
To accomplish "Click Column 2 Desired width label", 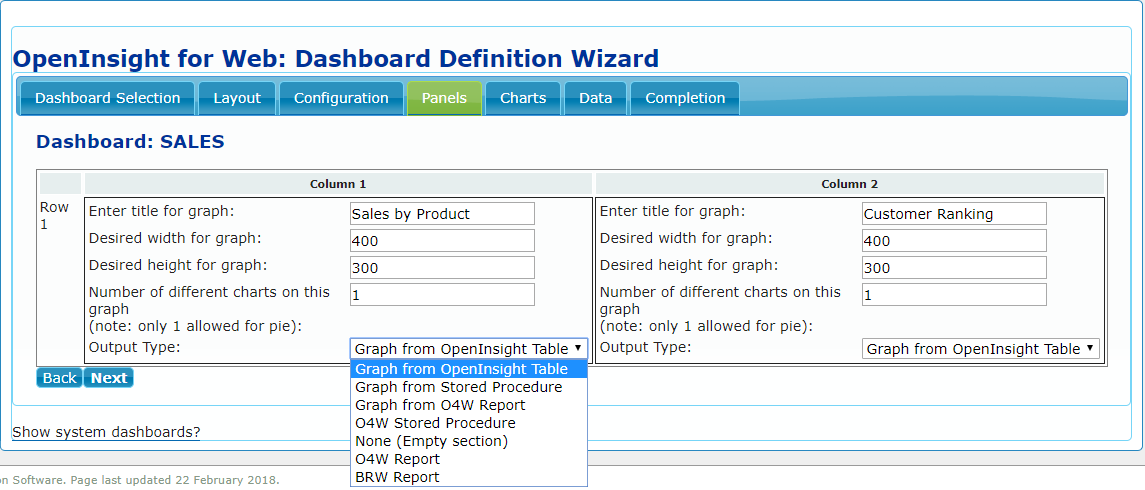I will coord(686,238).
